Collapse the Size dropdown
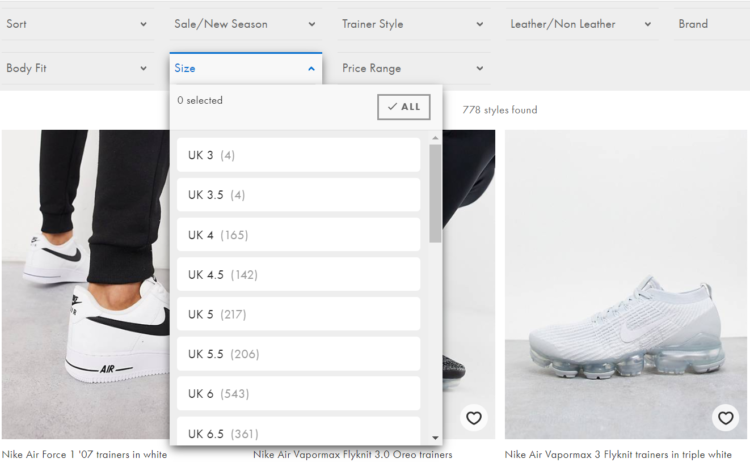750x467 pixels. pos(245,68)
